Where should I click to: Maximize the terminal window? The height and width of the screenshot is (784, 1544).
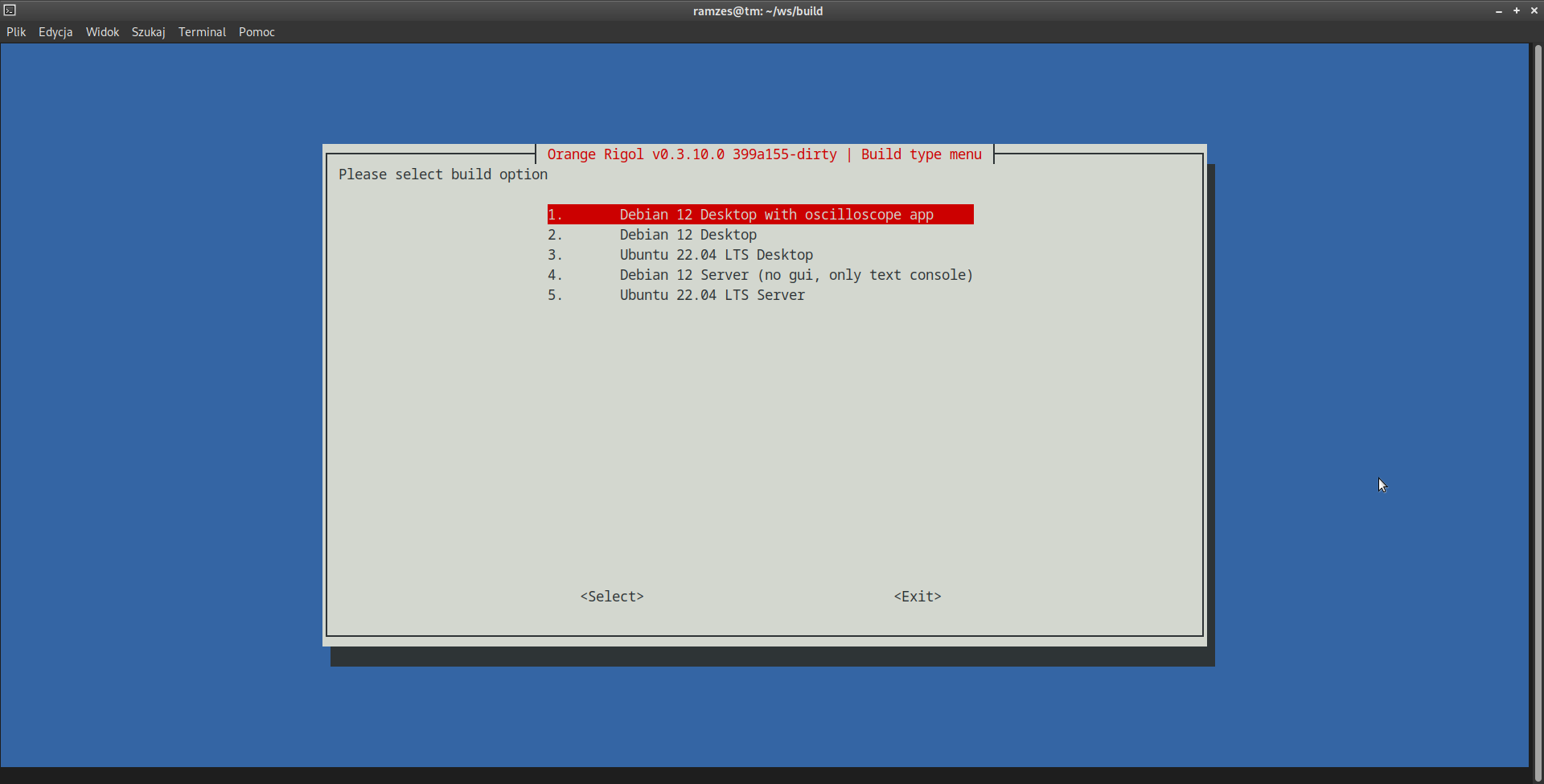(x=1517, y=10)
